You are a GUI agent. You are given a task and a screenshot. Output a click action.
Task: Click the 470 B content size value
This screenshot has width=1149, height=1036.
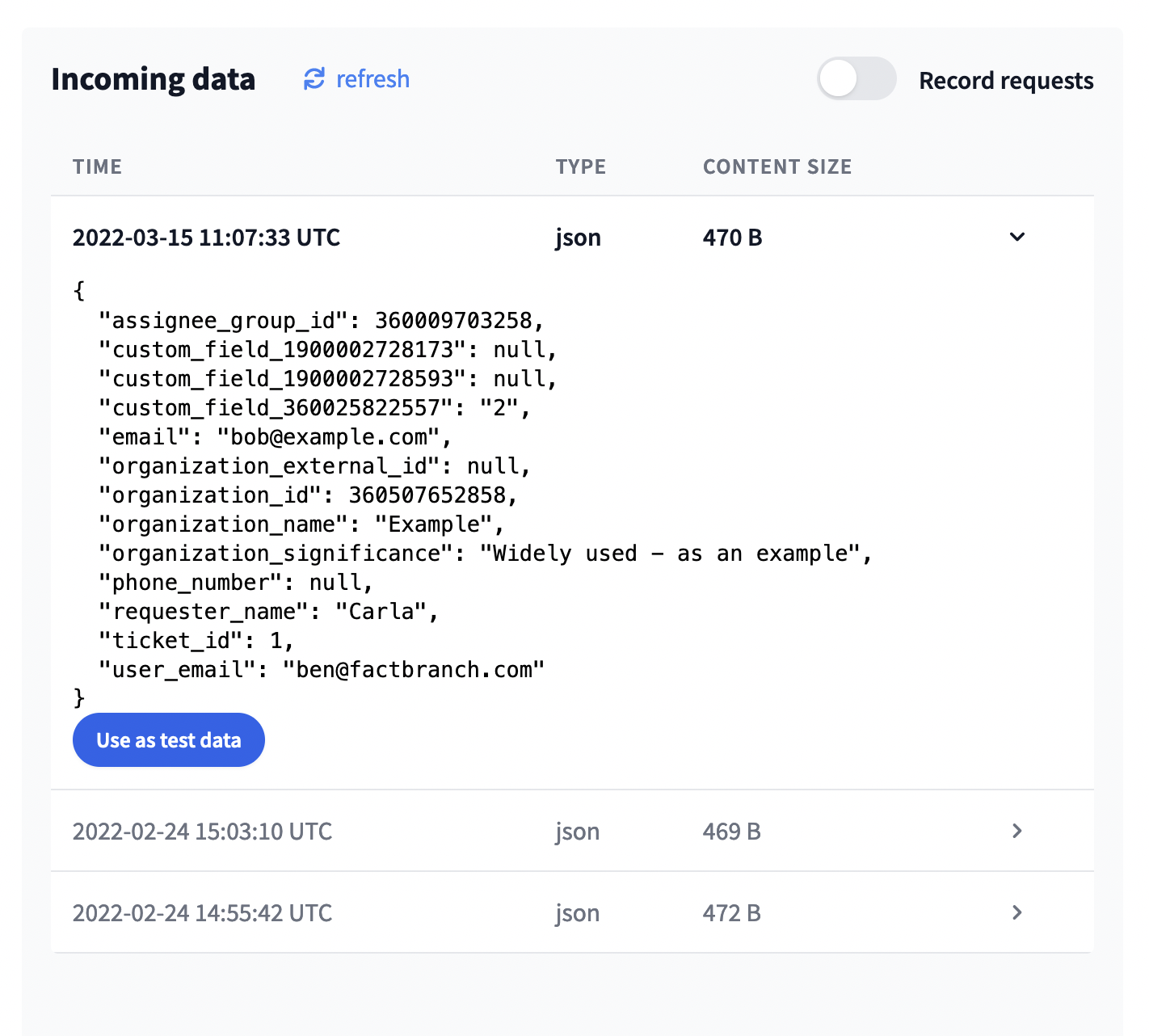(x=732, y=238)
